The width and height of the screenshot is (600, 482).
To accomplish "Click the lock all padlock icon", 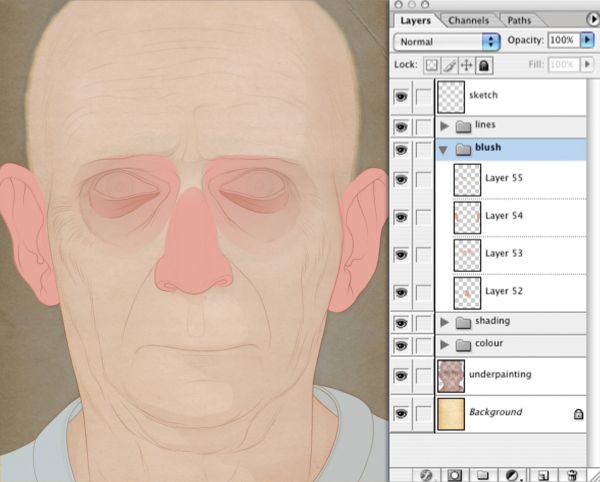I will (484, 65).
